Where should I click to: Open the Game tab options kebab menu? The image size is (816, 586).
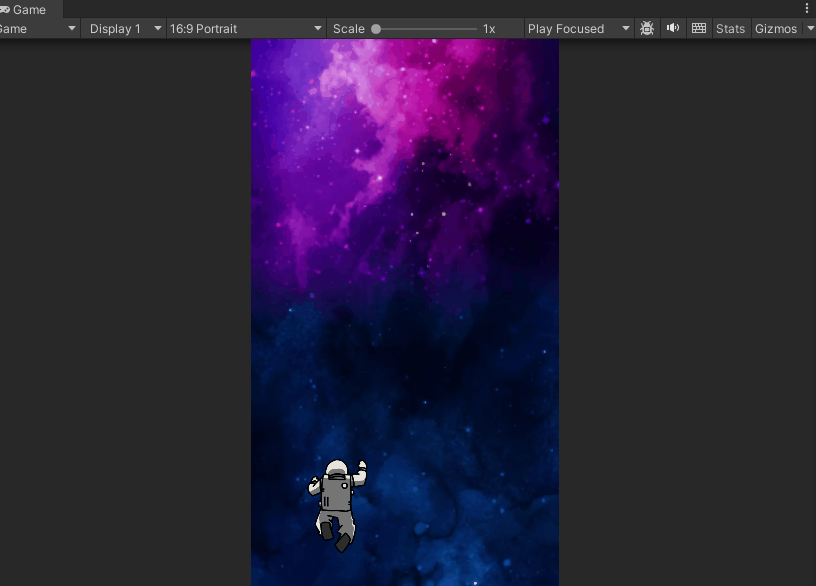(807, 8)
